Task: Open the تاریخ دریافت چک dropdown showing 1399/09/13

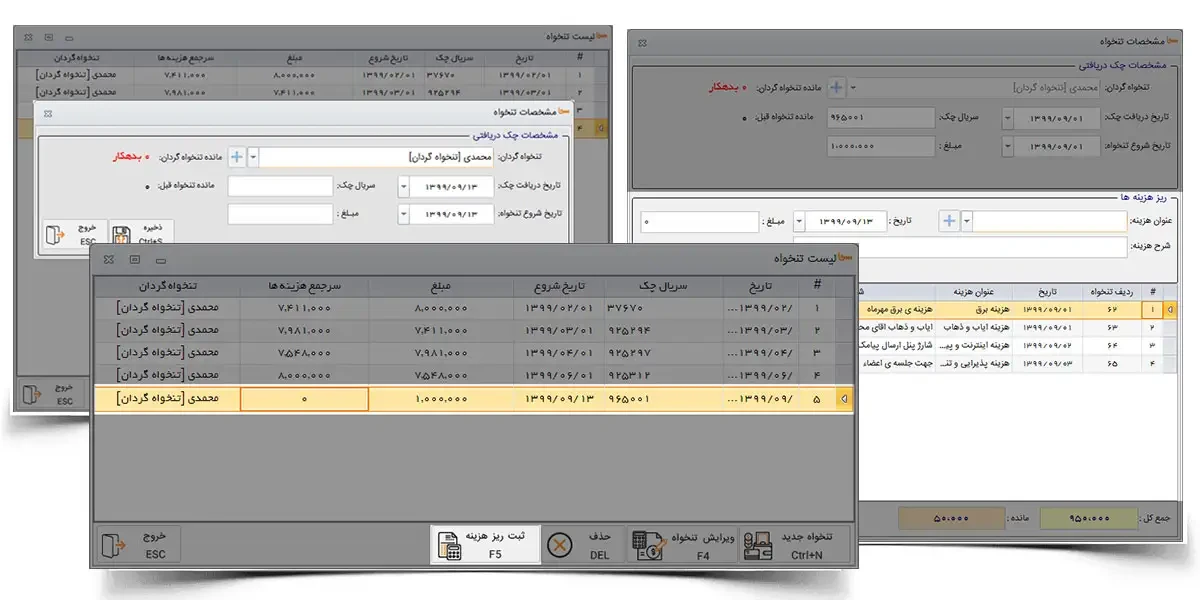Action: [404, 187]
